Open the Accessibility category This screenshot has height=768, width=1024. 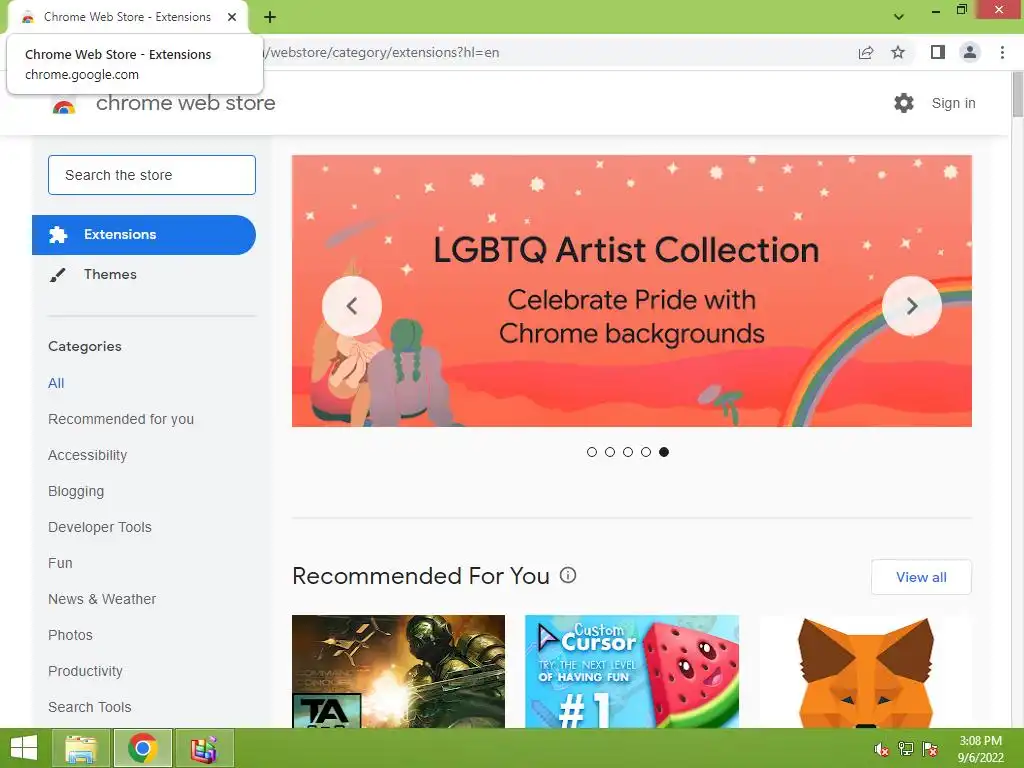click(88, 455)
